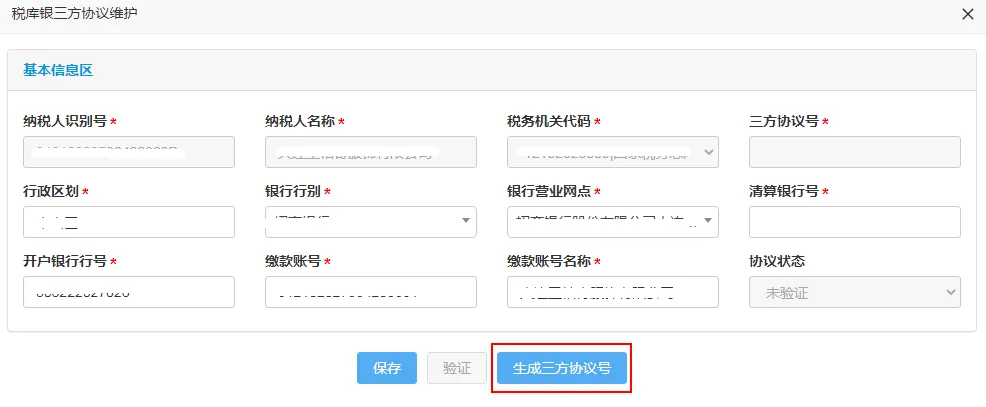Click the 协议状态 label
986x407 pixels.
tap(777, 261)
